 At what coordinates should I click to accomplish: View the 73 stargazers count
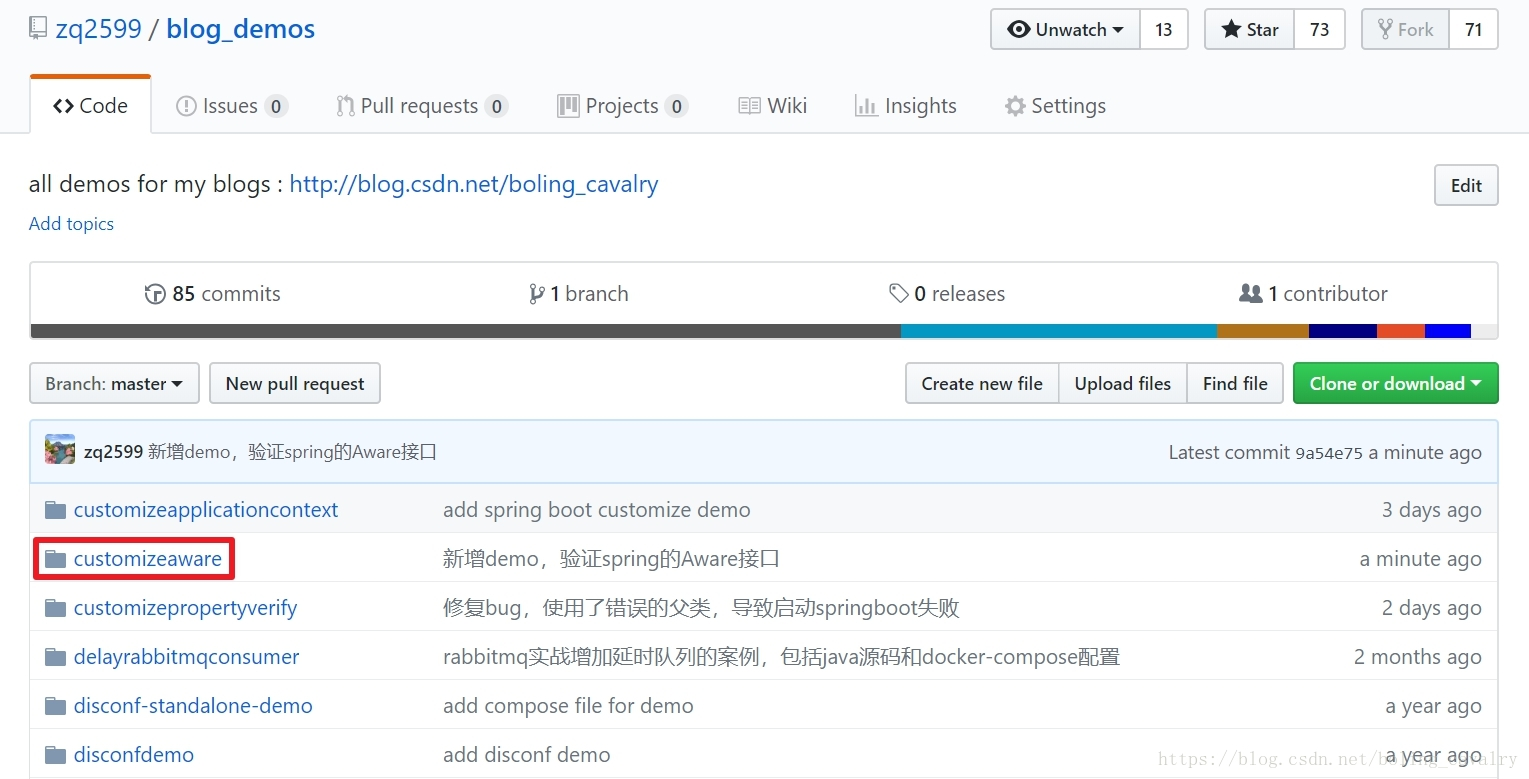pyautogui.click(x=1320, y=29)
